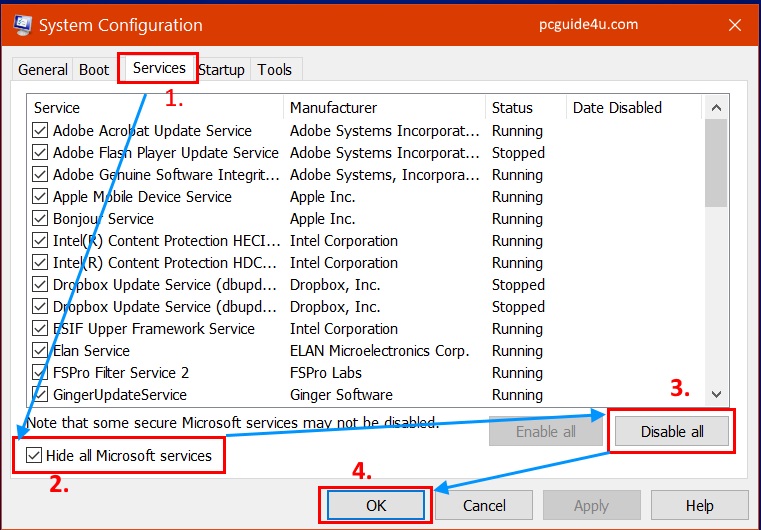Click the scrollbar down arrow in services list
Screen dimensions: 761x530
pyautogui.click(x=716, y=394)
